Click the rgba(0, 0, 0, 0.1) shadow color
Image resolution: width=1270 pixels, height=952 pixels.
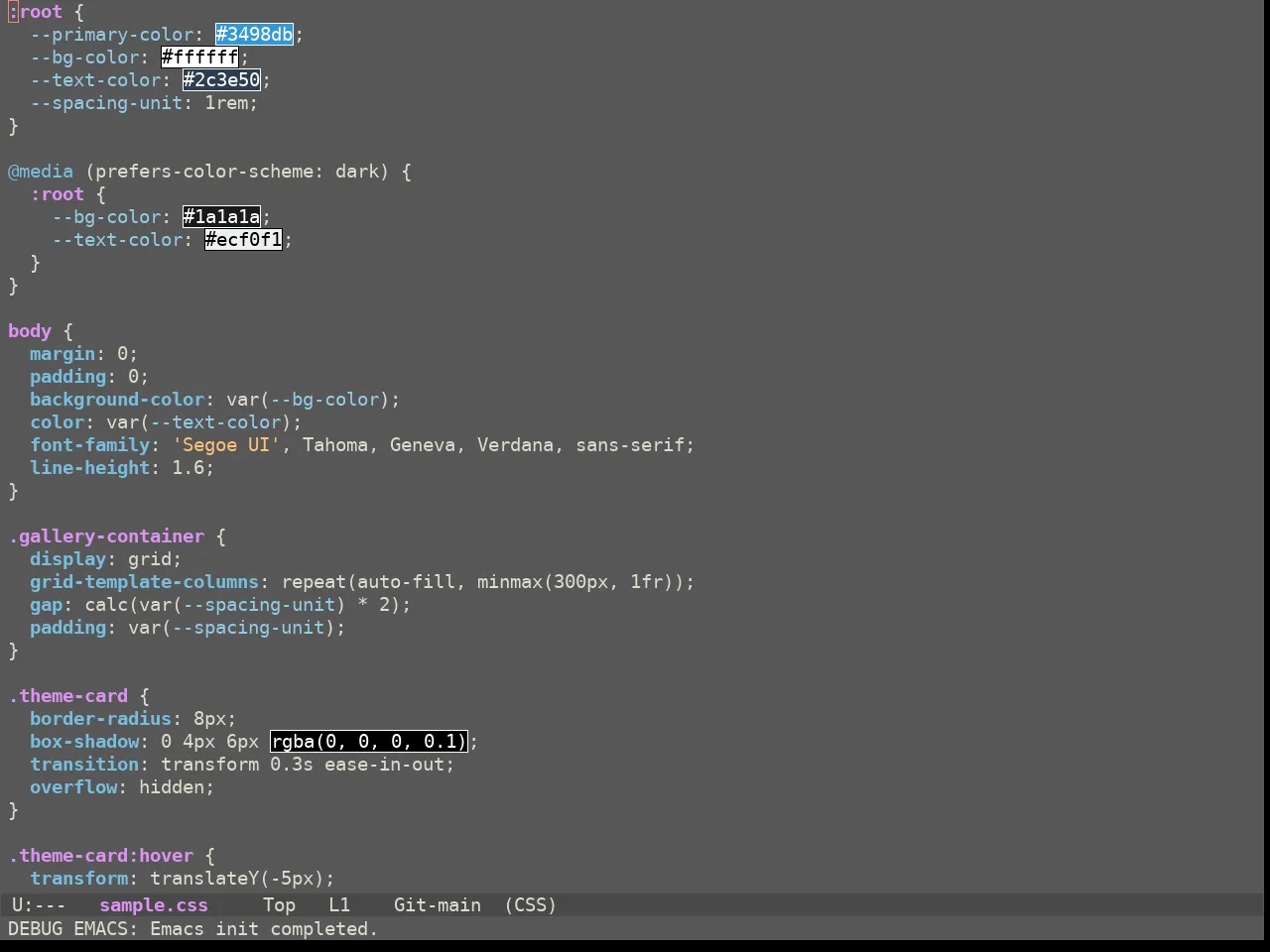369,742
